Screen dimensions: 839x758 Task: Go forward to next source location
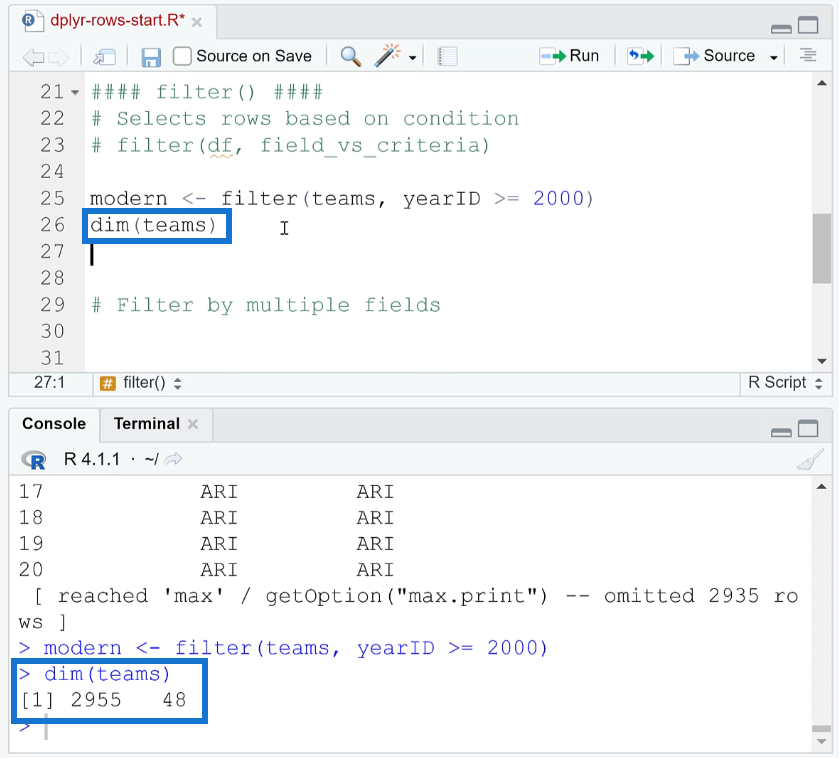[58, 57]
